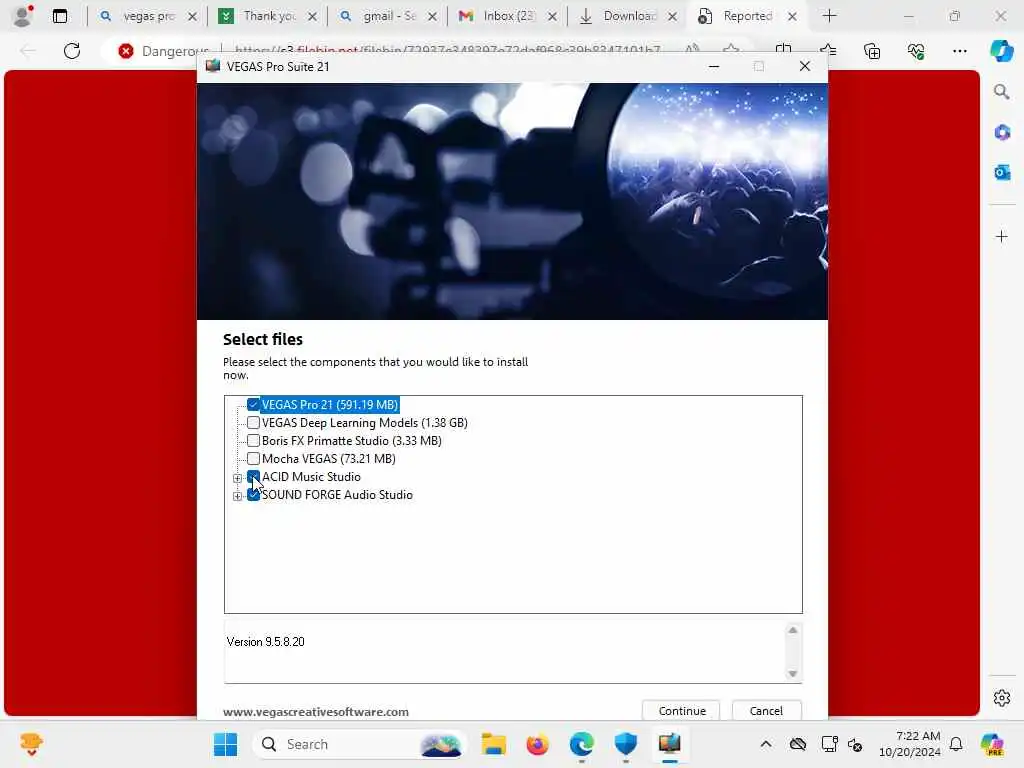Expand the ACID Music Studio tree node
Viewport: 1024px width, 768px height.
click(237, 478)
